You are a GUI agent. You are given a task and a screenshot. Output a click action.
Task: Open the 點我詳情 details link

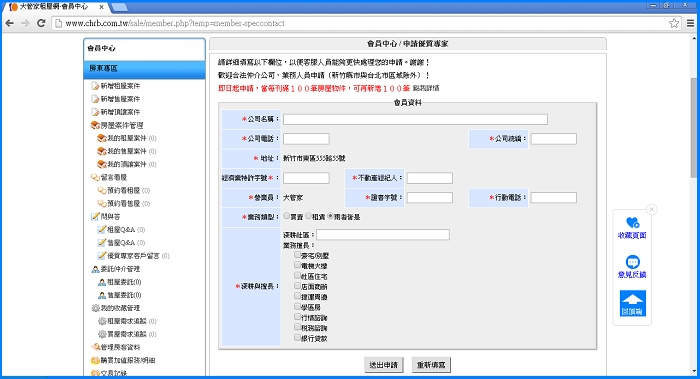pyautogui.click(x=425, y=88)
